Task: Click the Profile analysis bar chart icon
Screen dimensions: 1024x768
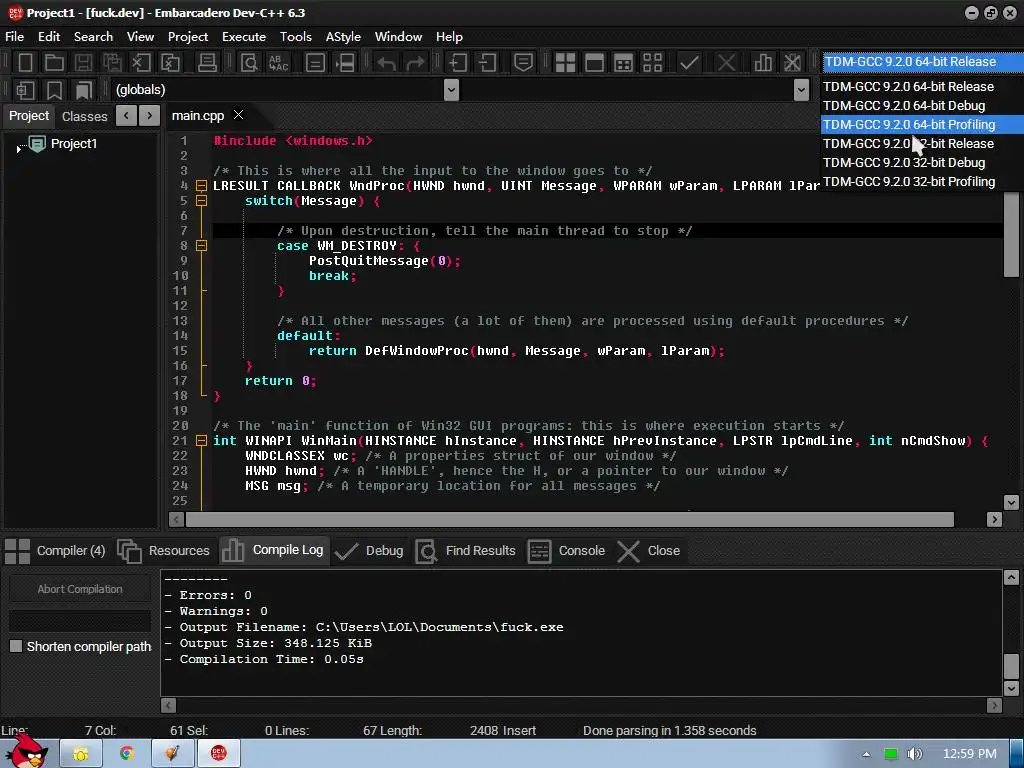Action: [x=763, y=63]
